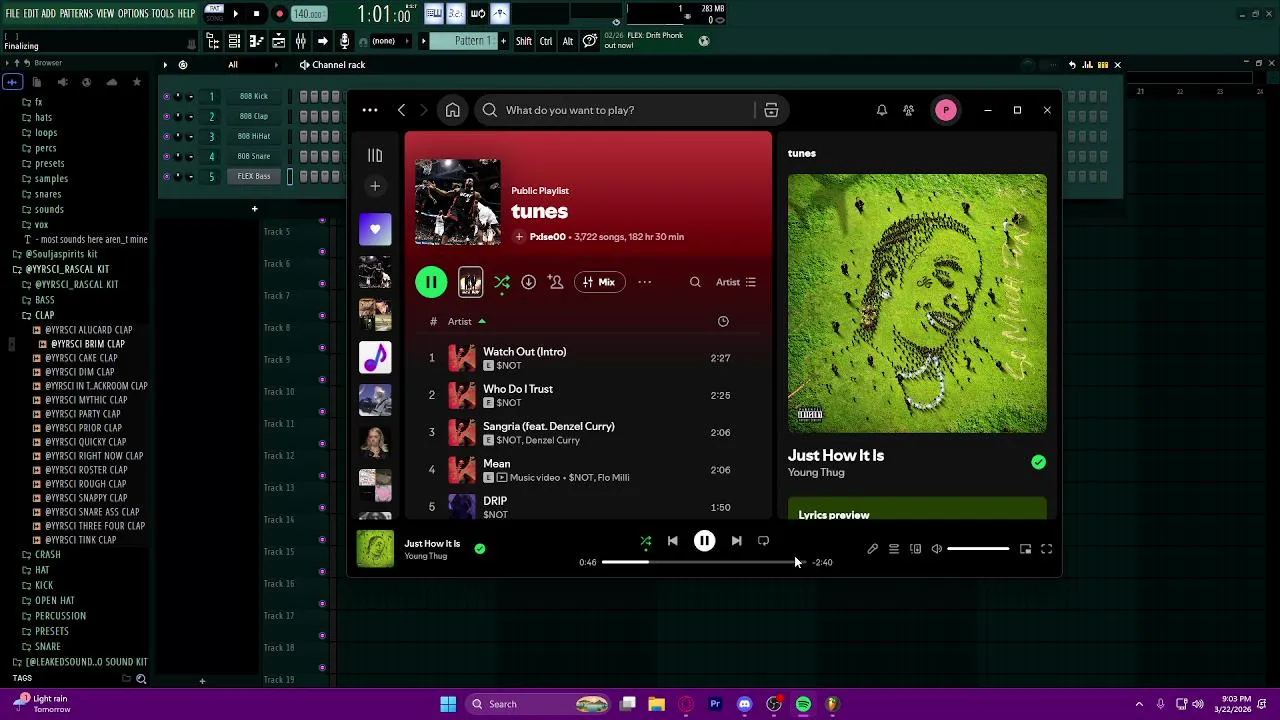Toggle FLEX Bass channel mute light

166,176
